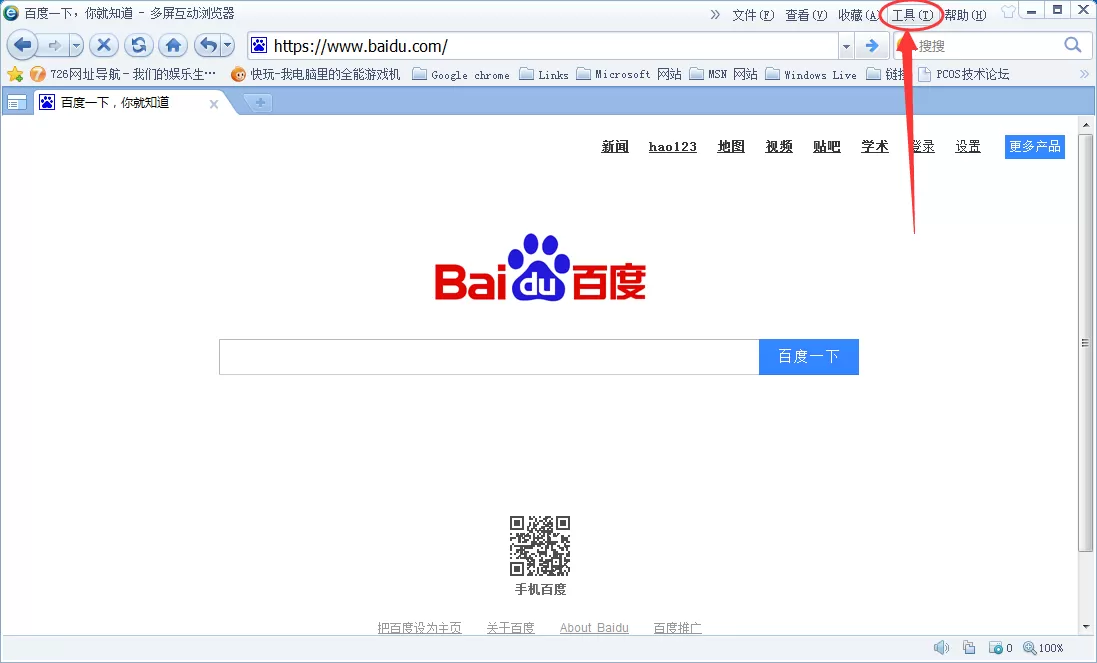Open the 726网址导航 bookmark

coord(122,74)
